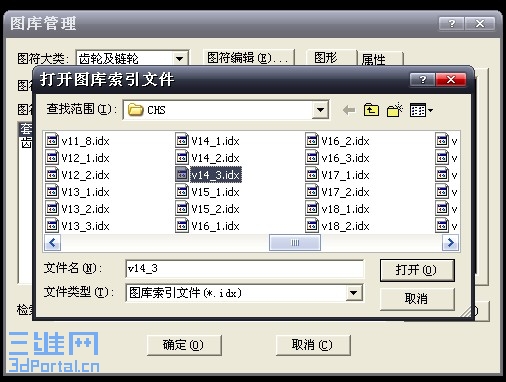Image resolution: width=506 pixels, height=382 pixels.
Task: Click the 文件名 input field
Action: pos(245,269)
